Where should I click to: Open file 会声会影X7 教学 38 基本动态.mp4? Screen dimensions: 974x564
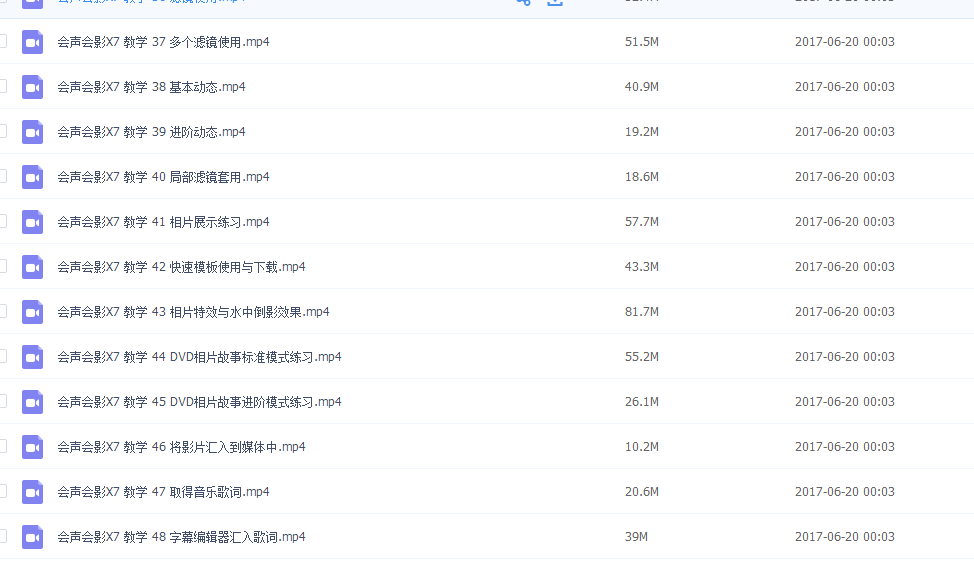(152, 87)
